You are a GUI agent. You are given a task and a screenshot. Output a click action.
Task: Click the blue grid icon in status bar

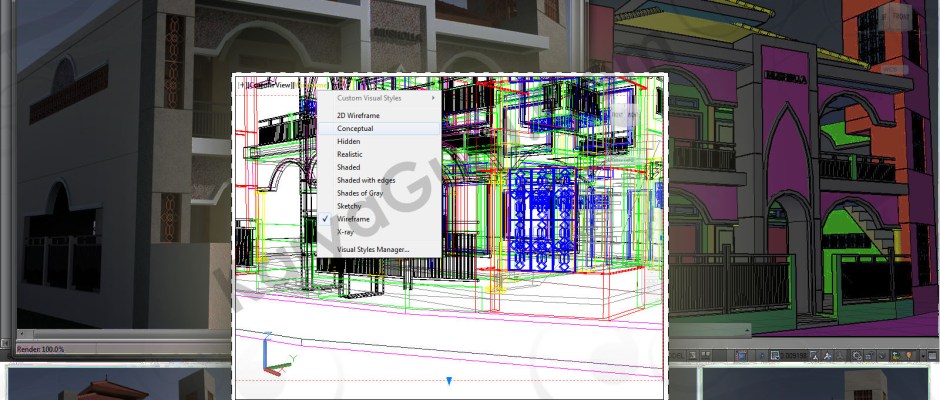(742, 356)
